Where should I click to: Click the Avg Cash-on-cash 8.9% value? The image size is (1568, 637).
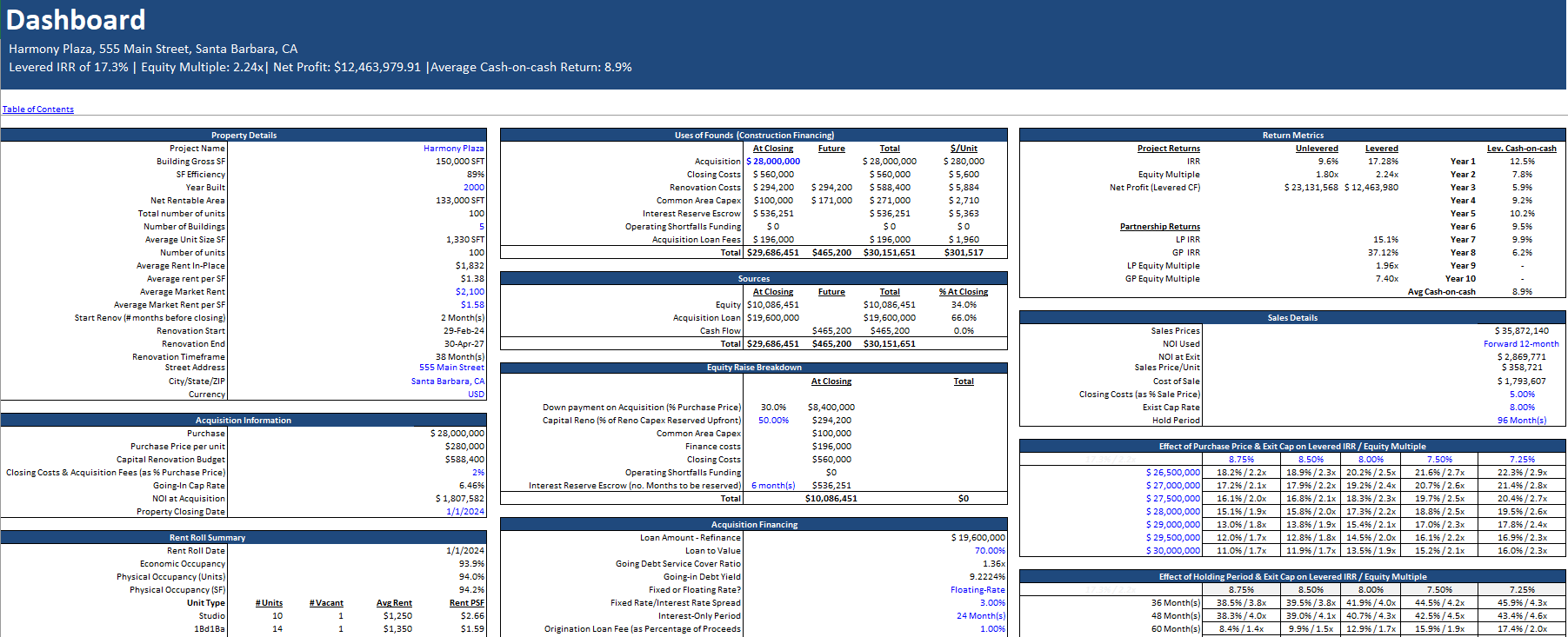1522,292
